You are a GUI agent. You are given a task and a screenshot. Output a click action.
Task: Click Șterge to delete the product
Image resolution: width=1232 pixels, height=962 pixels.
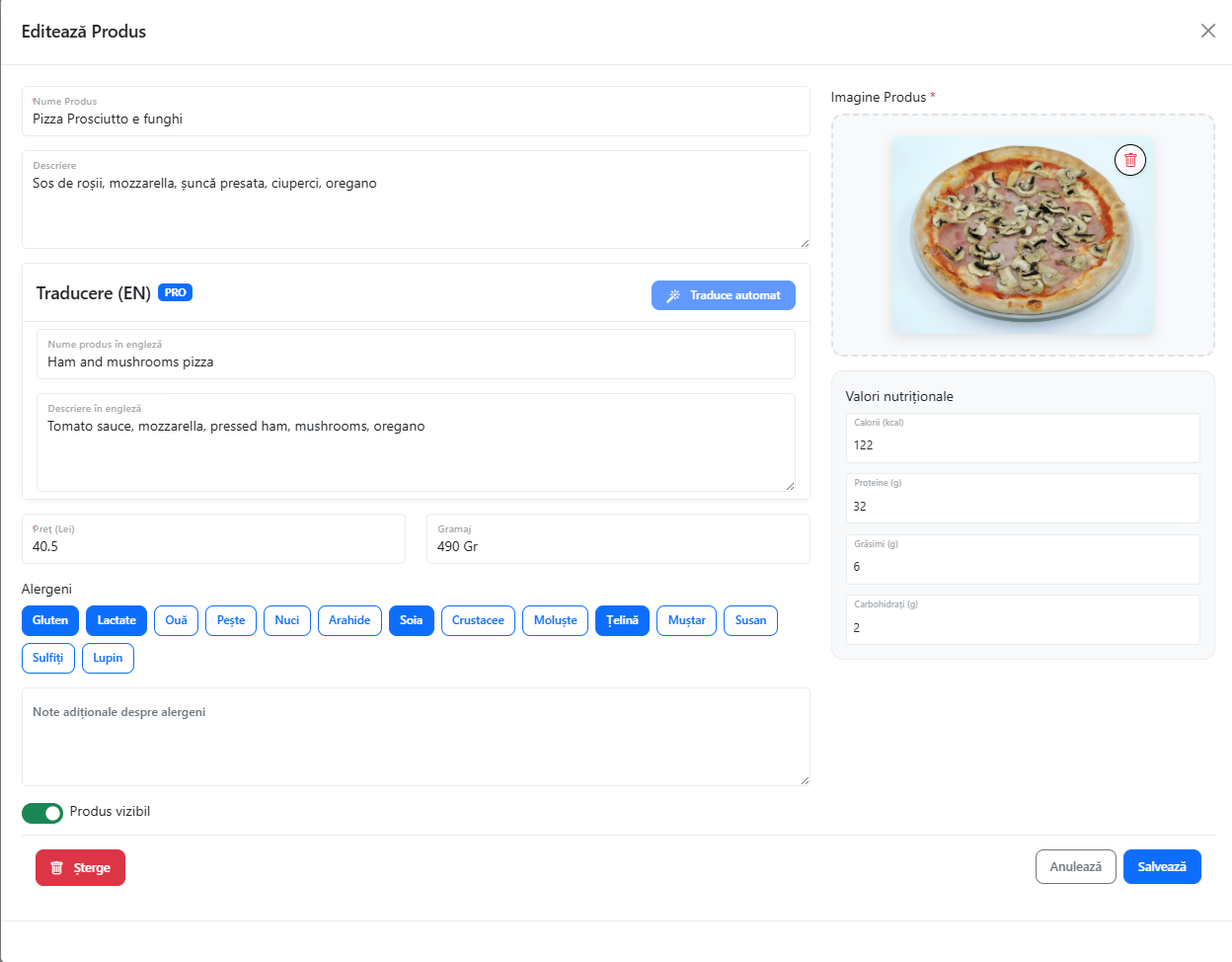pyautogui.click(x=80, y=867)
